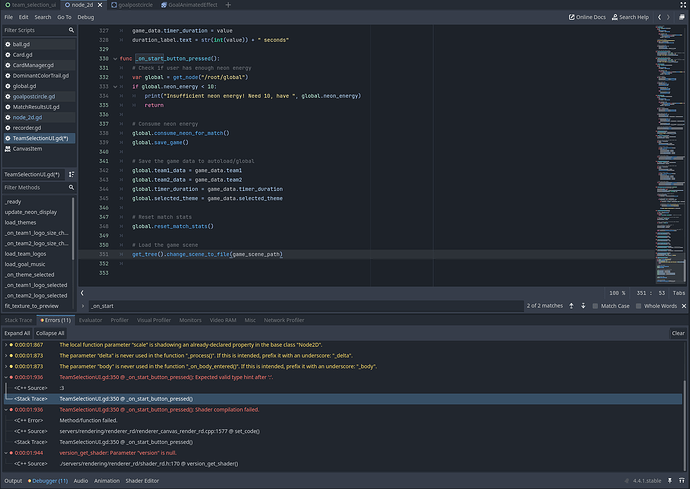Close the node_2d scene tab
Screen dimensions: 690x489
(100, 5)
